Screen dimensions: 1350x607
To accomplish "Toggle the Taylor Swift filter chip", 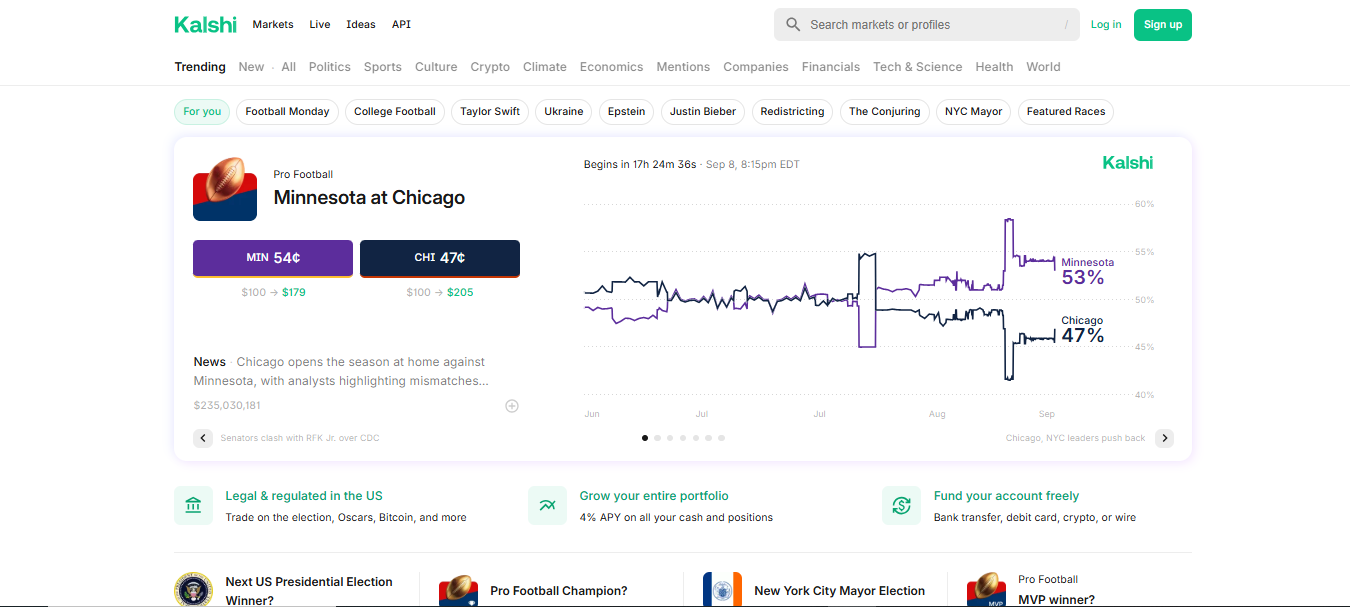I will 490,112.
